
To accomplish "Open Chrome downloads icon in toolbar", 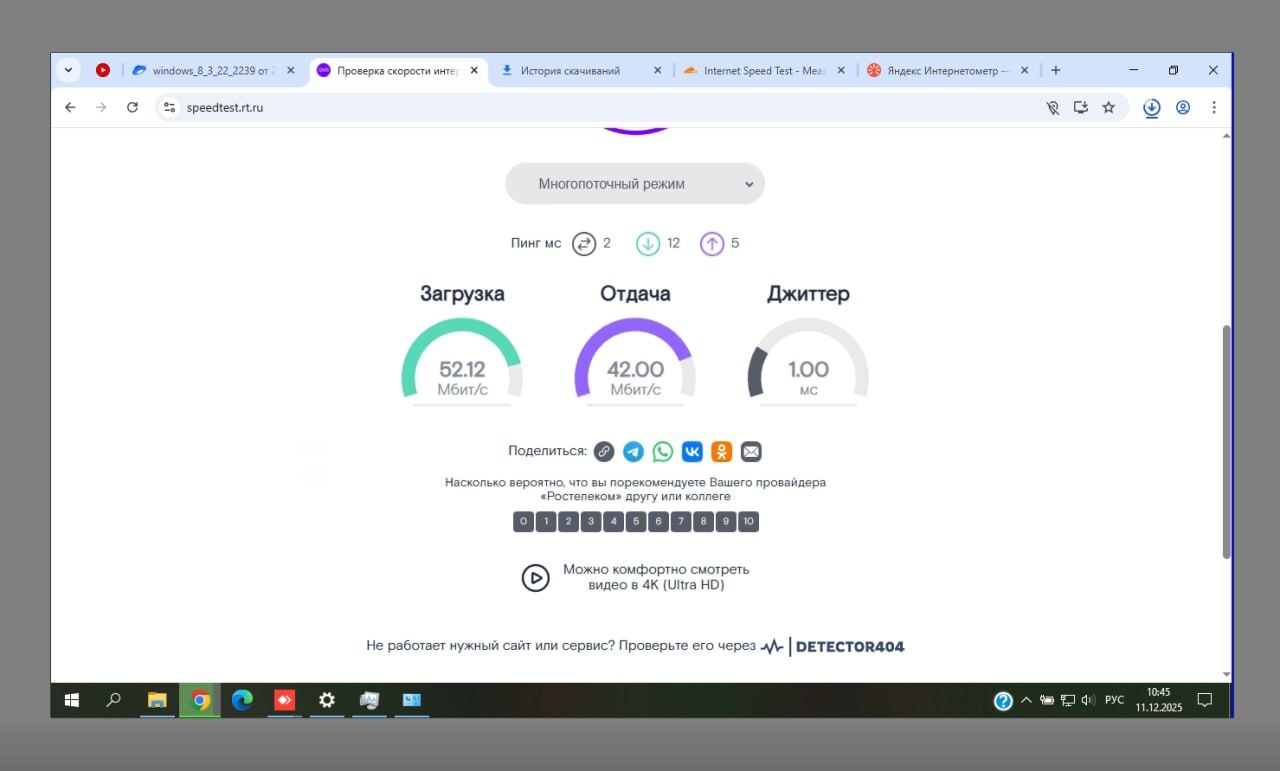I will (1151, 108).
